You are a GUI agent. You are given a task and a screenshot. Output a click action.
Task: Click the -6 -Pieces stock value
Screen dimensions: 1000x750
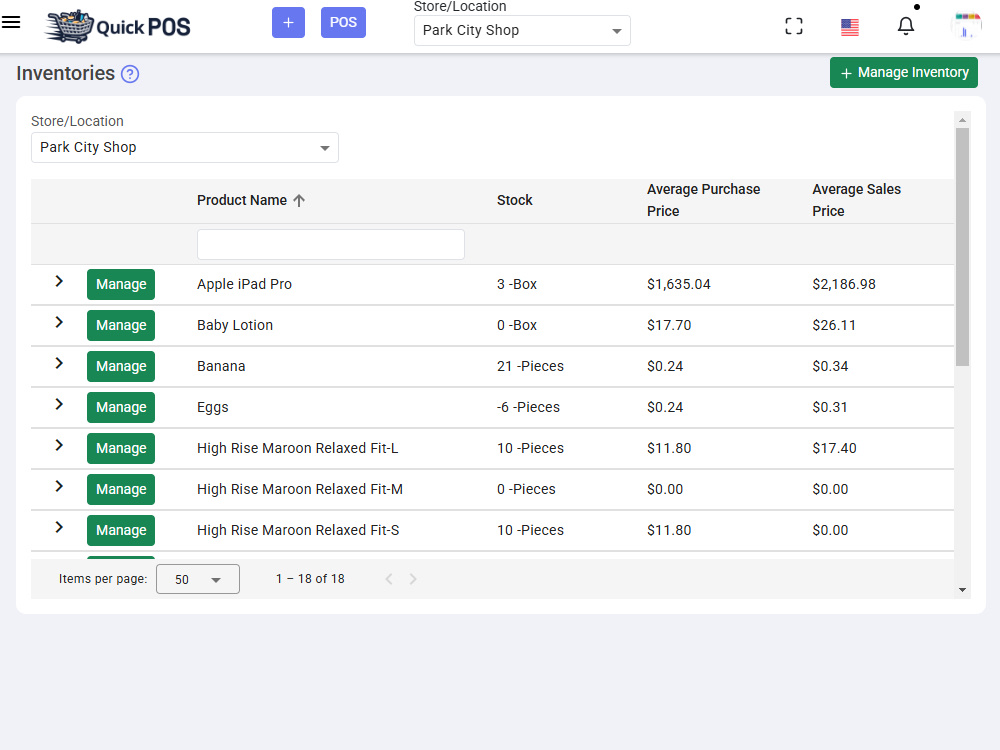[x=529, y=408]
